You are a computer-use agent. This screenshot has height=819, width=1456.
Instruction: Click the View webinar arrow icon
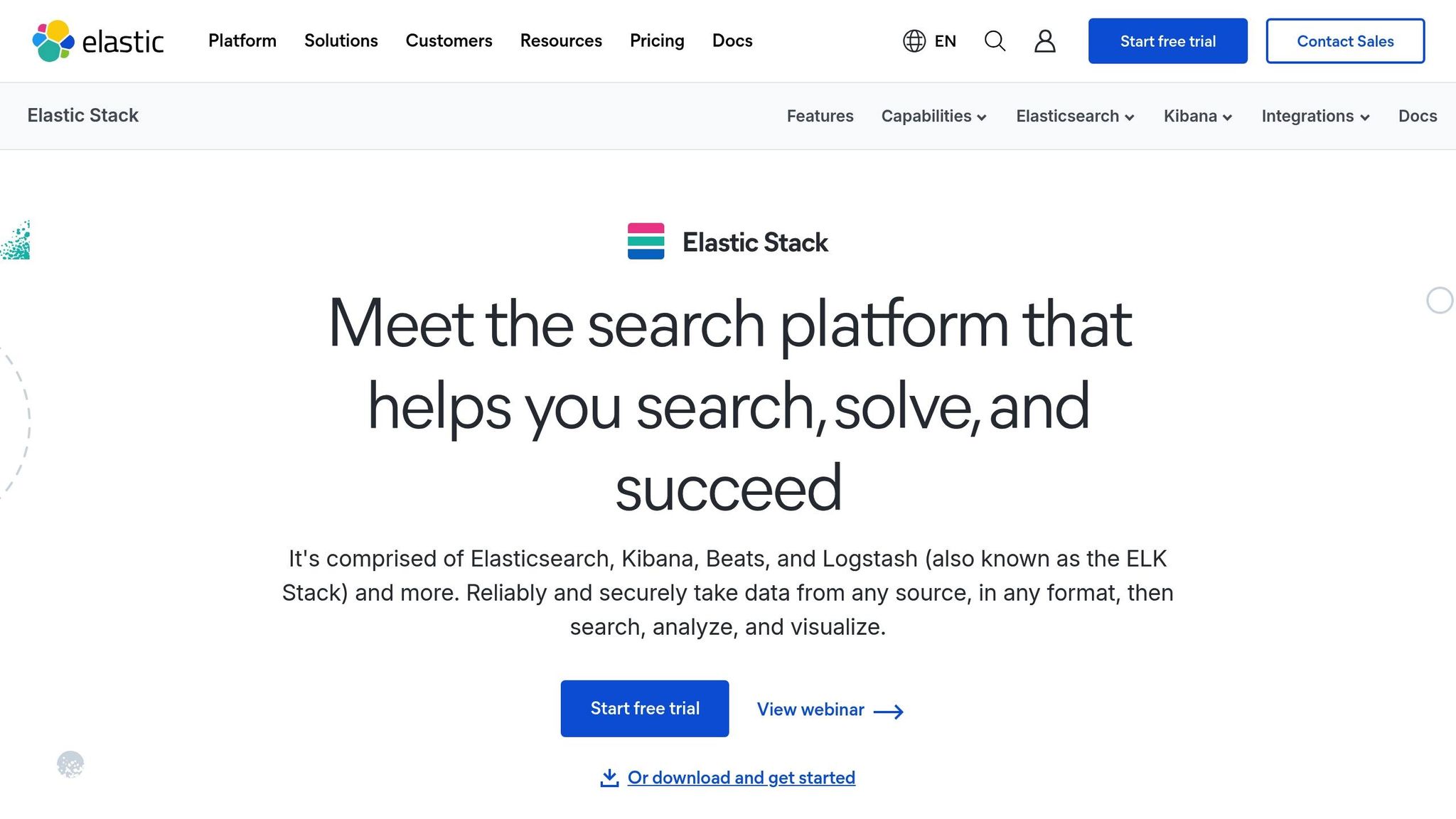(x=887, y=710)
